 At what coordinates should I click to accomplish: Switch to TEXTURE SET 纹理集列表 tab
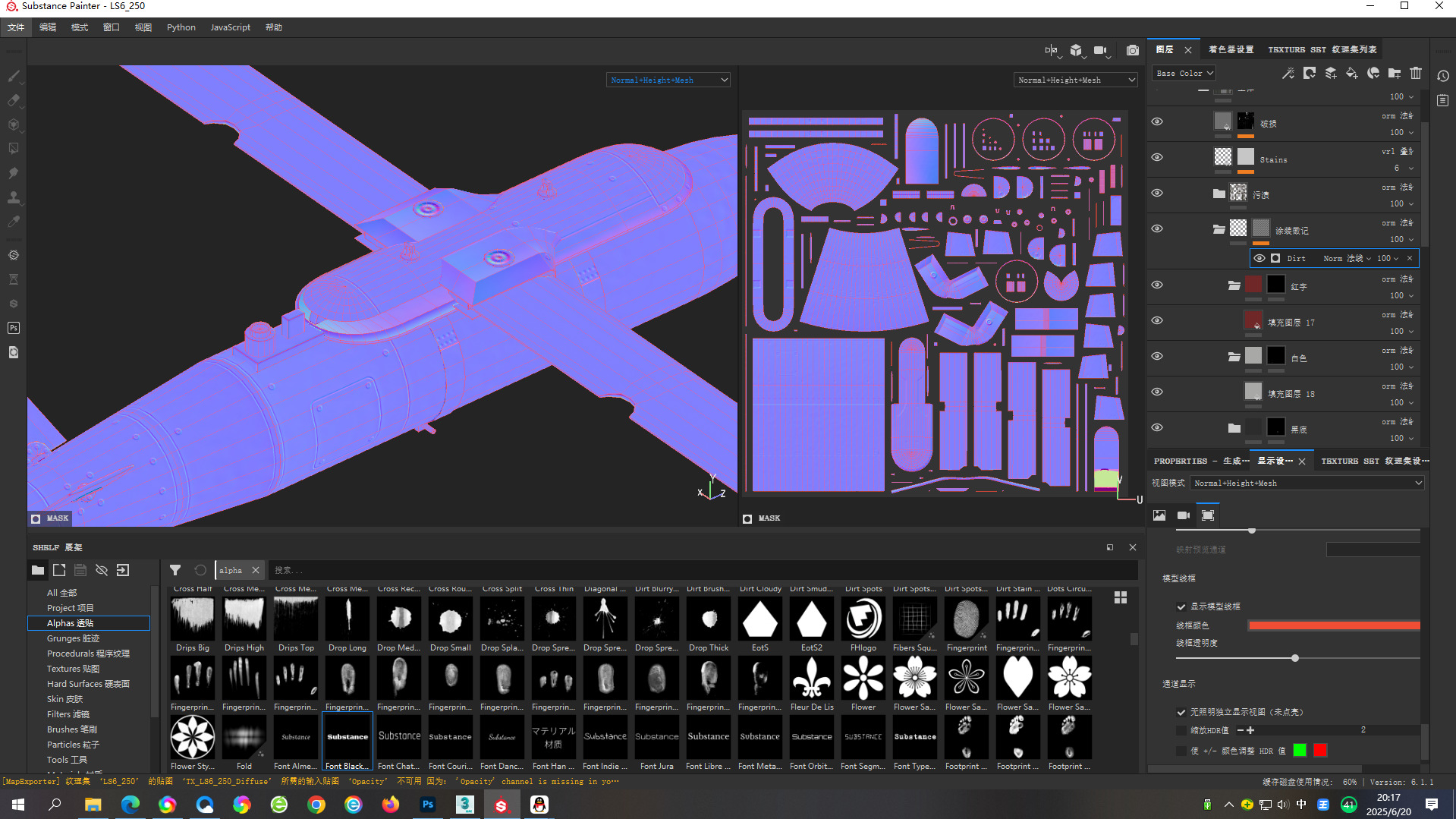click(x=1322, y=49)
